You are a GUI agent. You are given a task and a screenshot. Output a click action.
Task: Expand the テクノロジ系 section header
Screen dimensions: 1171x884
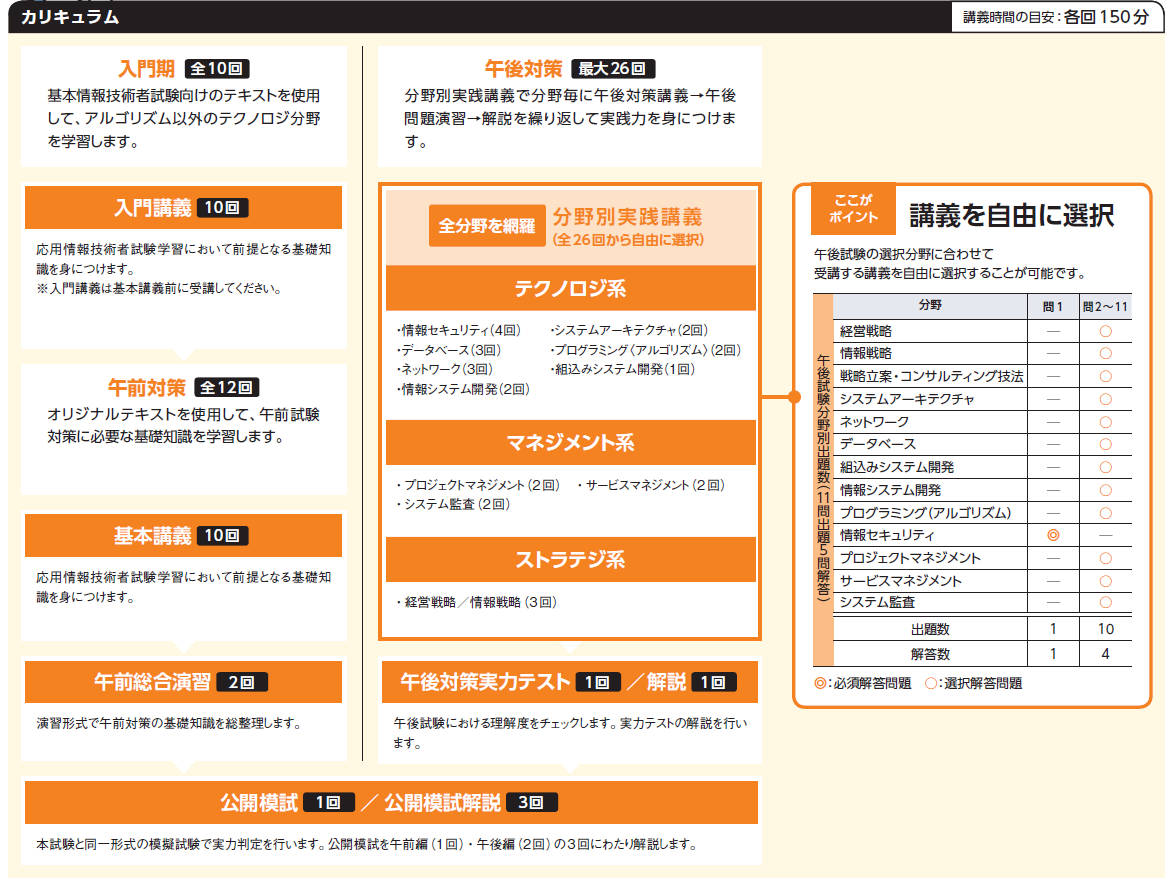[570, 289]
